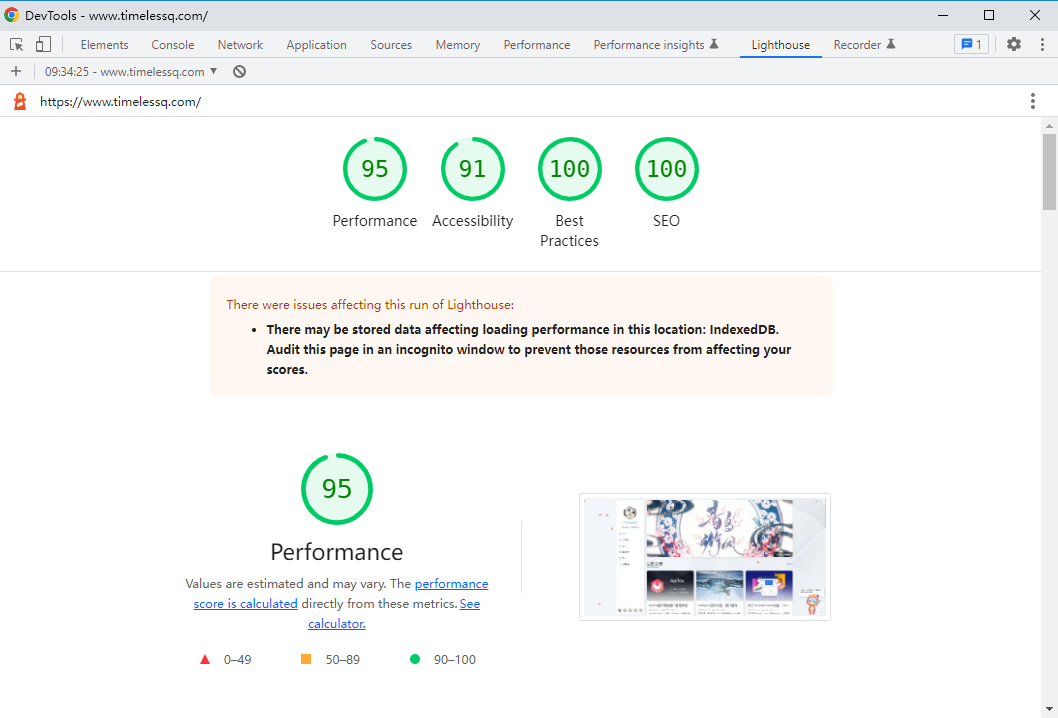
Task: Open the Application tab
Action: tap(316, 45)
